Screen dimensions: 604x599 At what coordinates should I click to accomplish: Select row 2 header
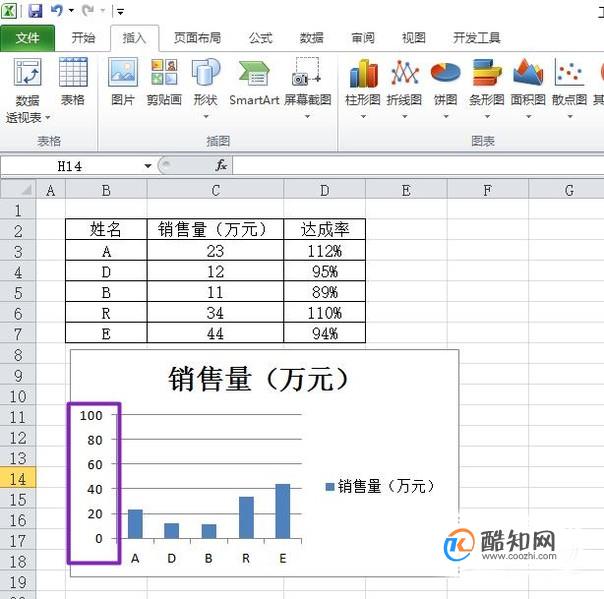pos(18,231)
